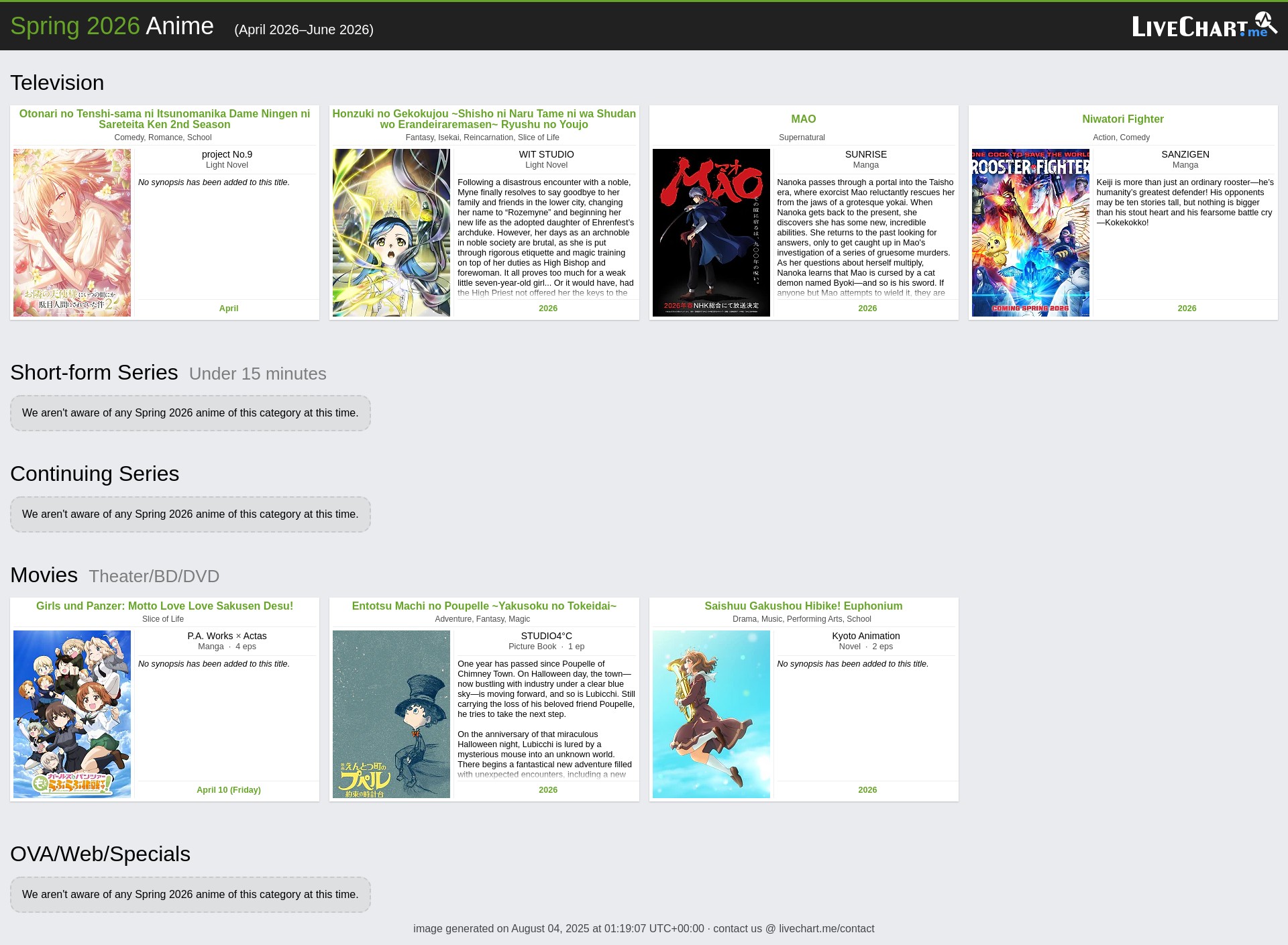Click Novel · 2 eps source info

pos(865,647)
